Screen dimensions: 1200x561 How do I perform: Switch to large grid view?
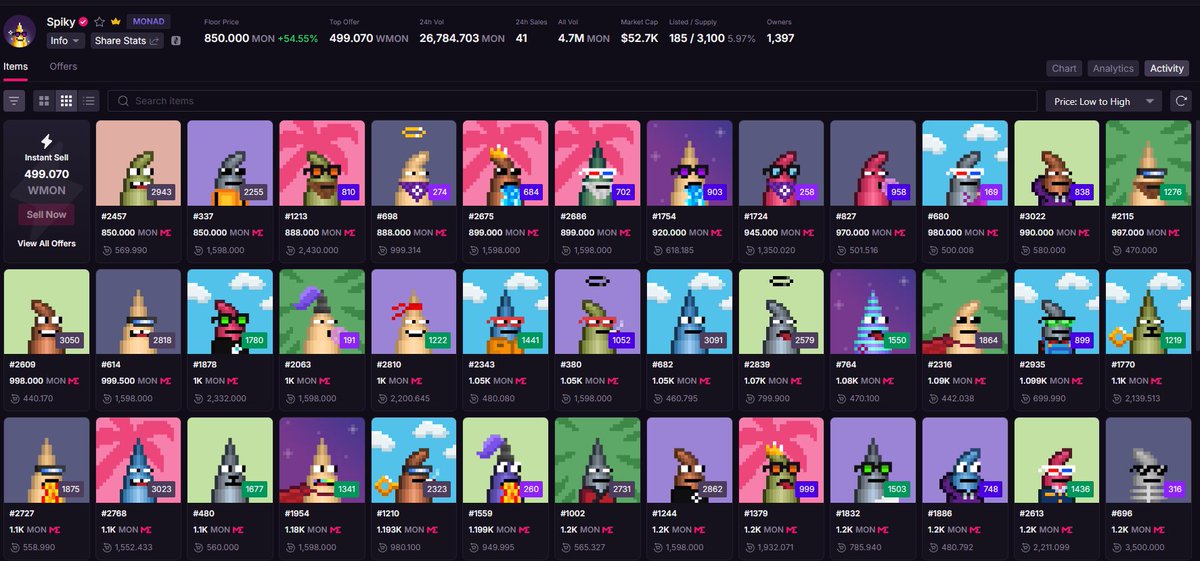[x=44, y=101]
